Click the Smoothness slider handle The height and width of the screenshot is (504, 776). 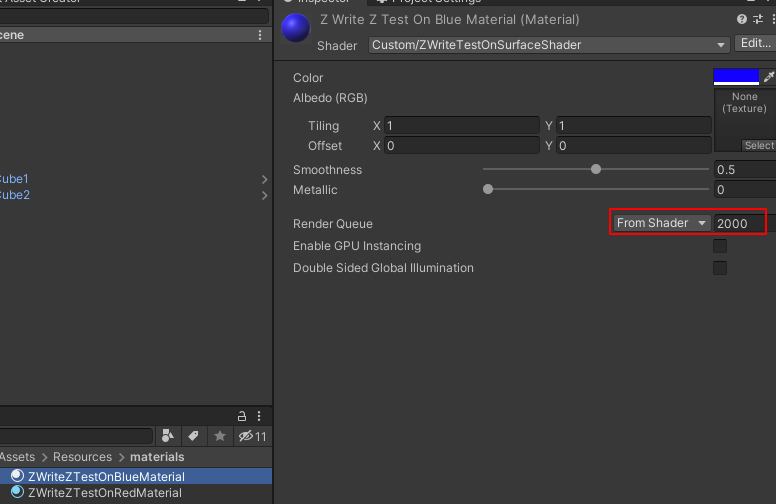[x=596, y=169]
